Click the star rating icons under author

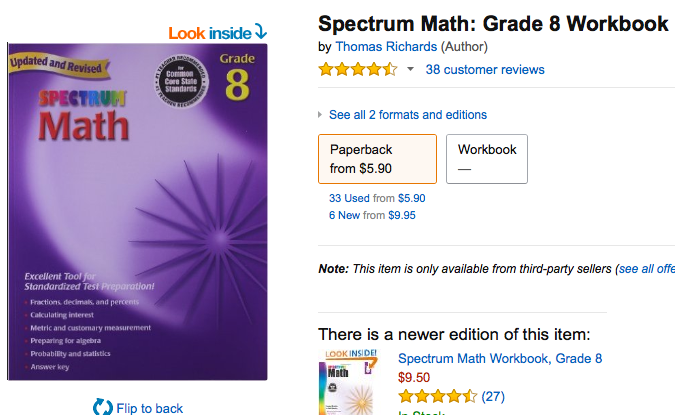pyautogui.click(x=358, y=69)
